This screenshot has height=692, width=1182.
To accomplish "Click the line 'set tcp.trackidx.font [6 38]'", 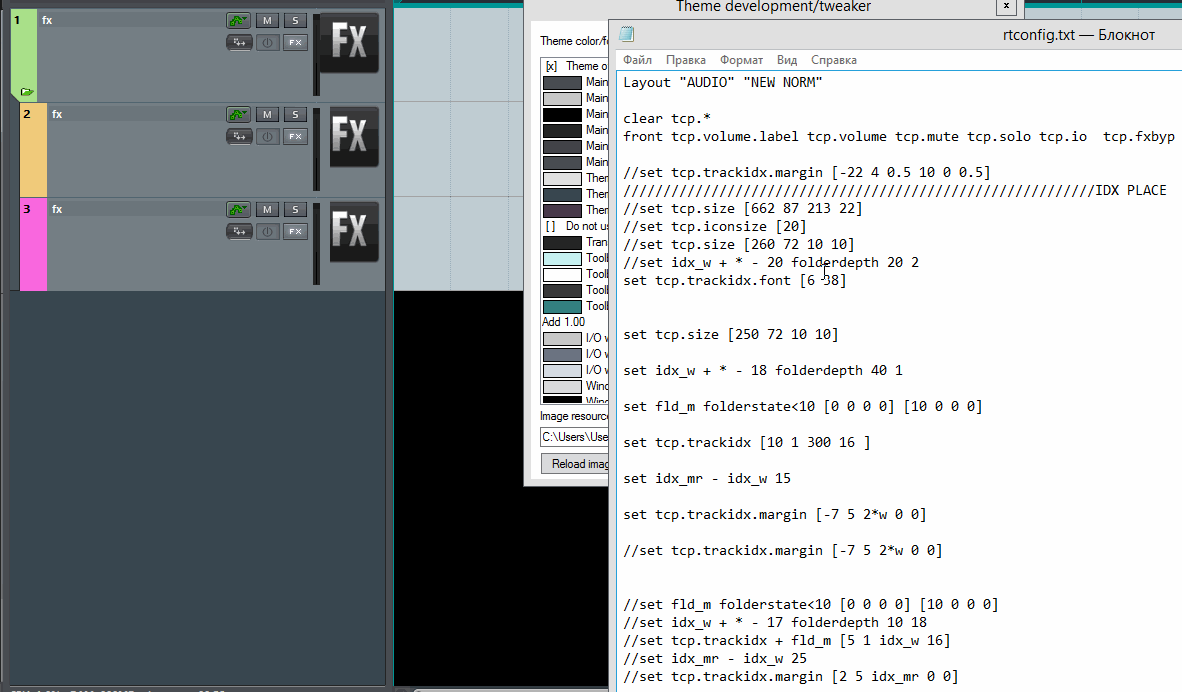I will (x=734, y=281).
